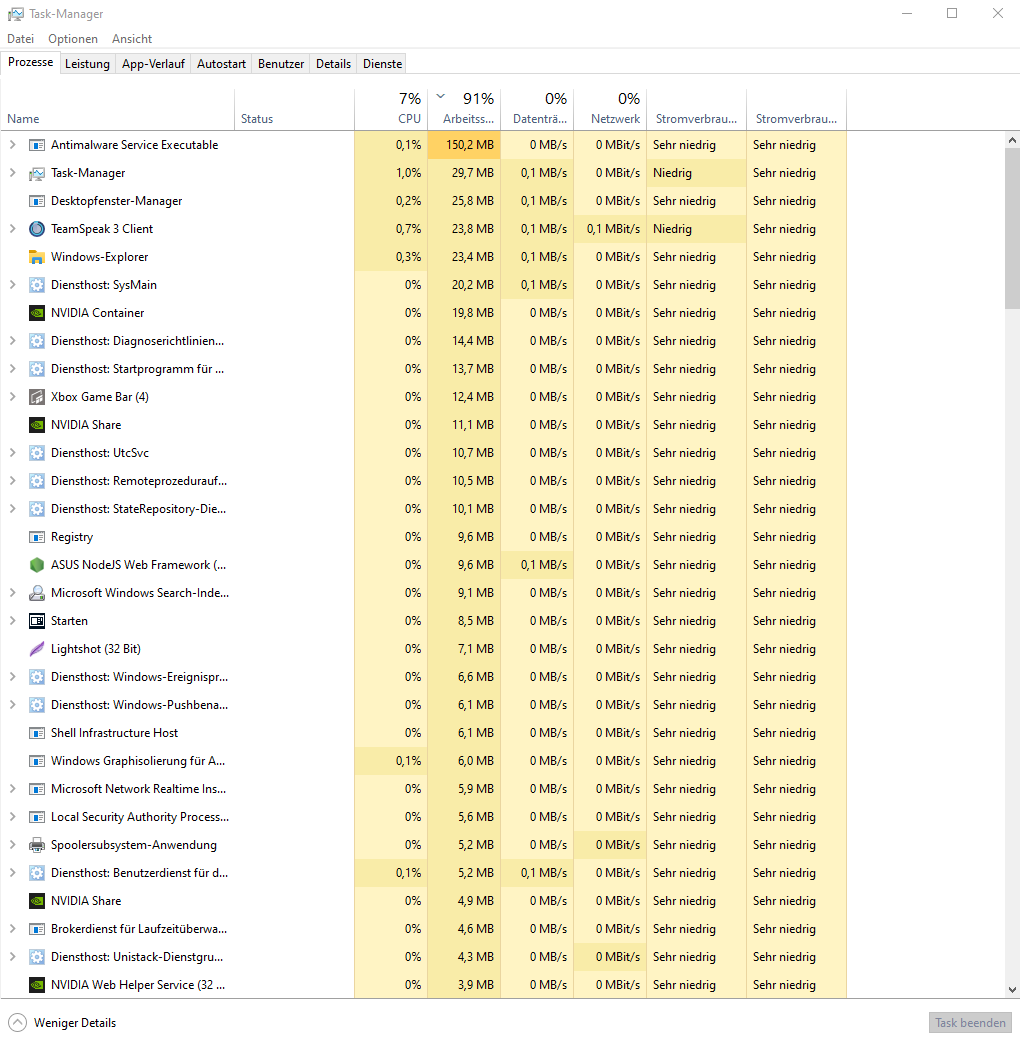Click the Registry process icon
Viewport: 1020px width, 1046px height.
tap(37, 537)
